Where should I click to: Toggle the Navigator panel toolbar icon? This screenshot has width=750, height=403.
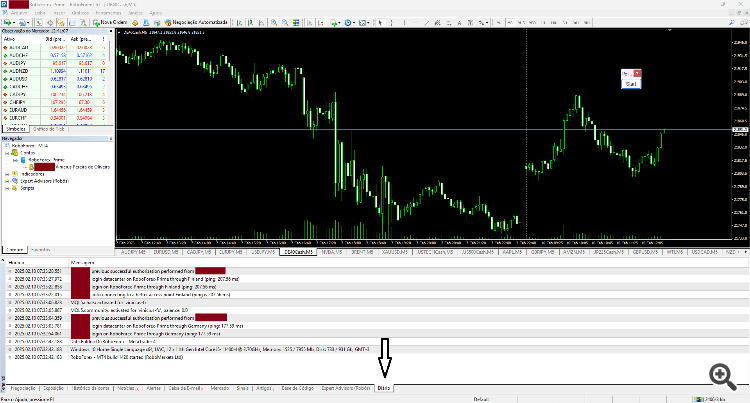click(61, 22)
